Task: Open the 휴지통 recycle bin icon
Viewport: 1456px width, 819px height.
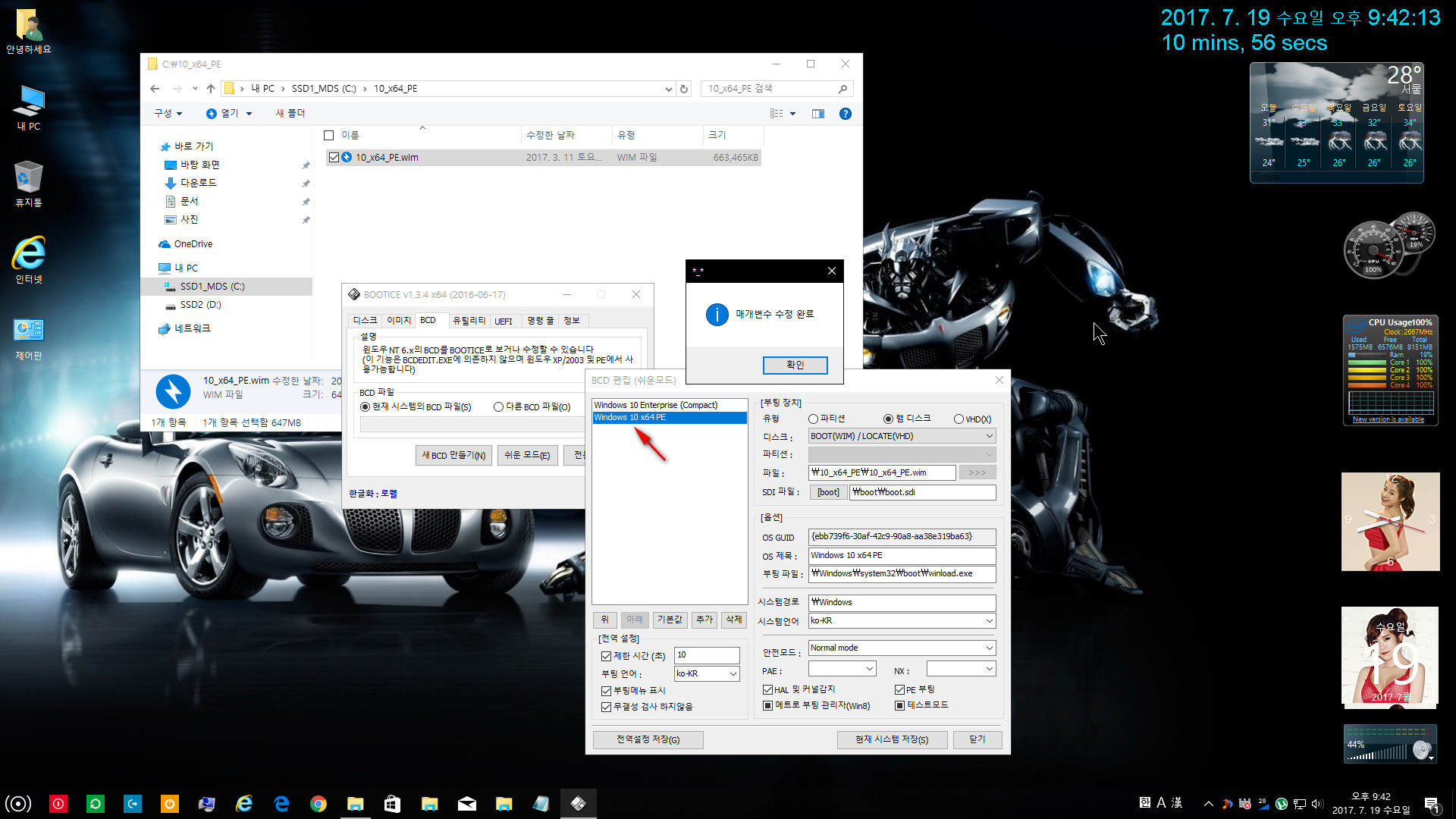Action: coord(29,184)
